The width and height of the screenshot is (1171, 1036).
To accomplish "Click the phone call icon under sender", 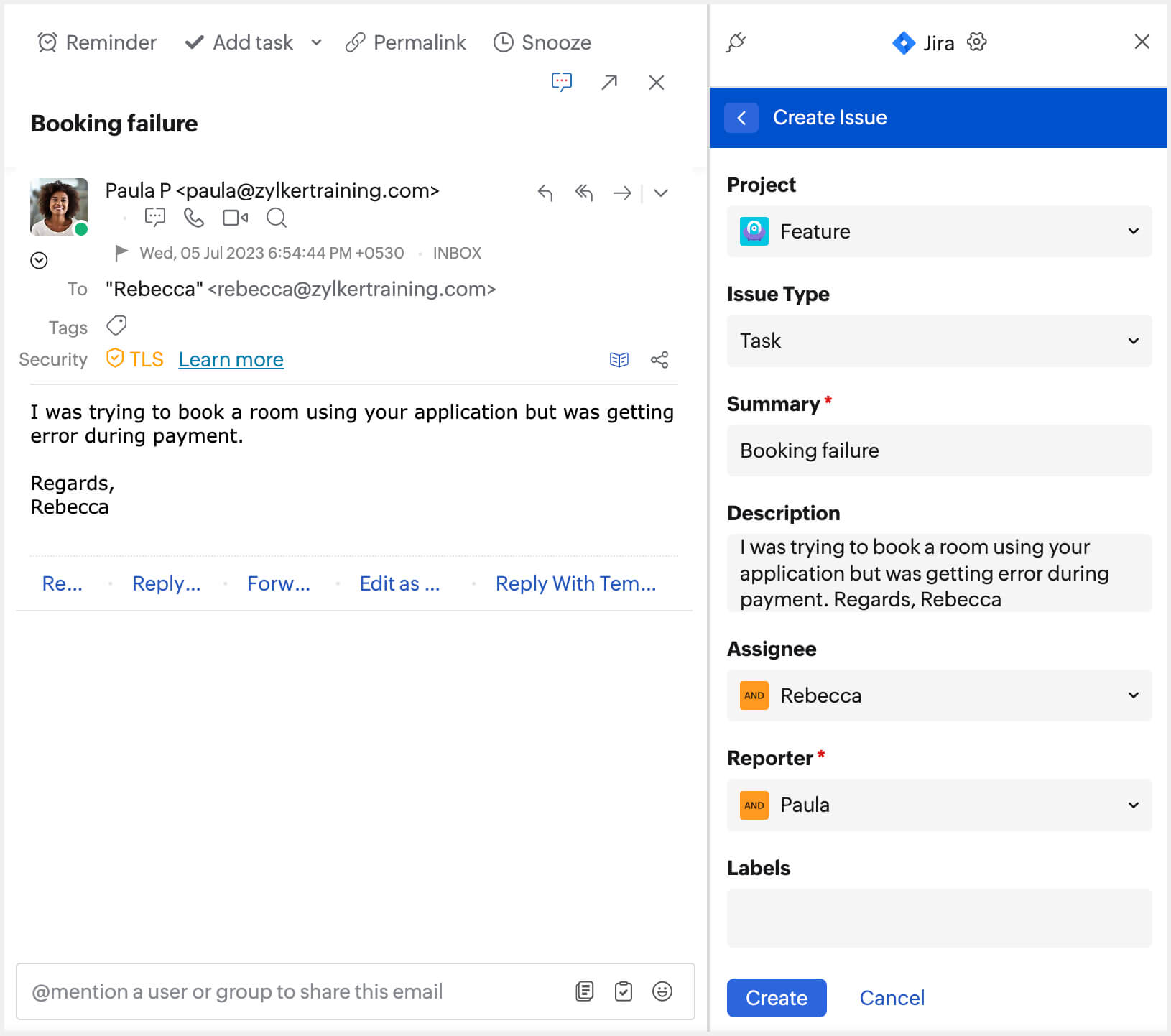I will point(193,218).
